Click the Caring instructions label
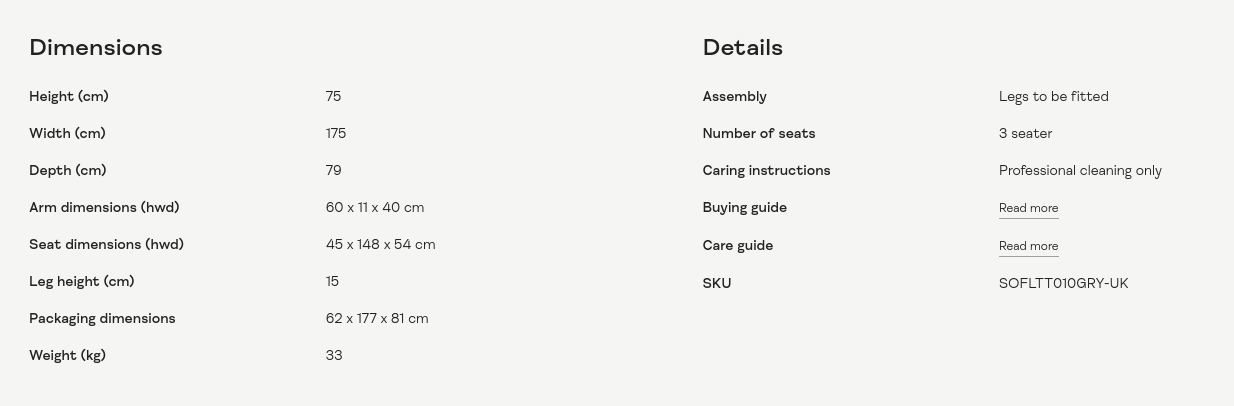Screen dimensions: 1234x406 tap(766, 171)
